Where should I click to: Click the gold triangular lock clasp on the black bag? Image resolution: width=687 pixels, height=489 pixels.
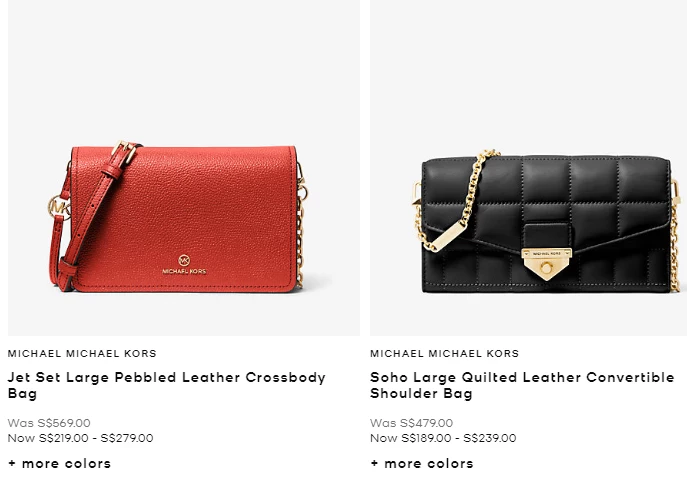(546, 264)
